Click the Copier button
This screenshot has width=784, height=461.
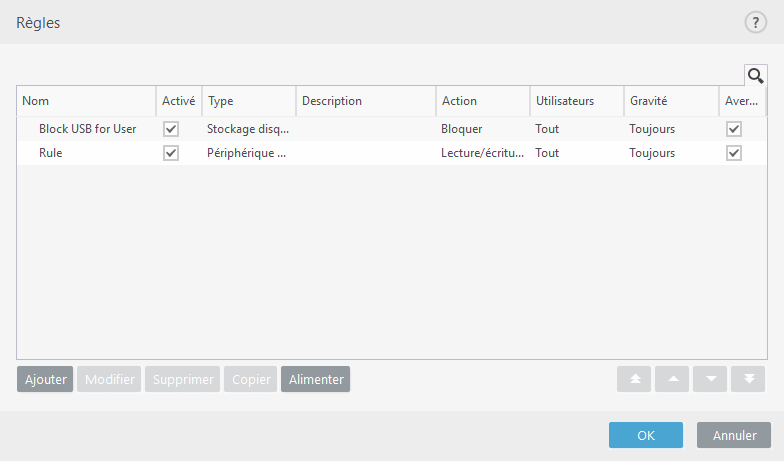pos(250,379)
